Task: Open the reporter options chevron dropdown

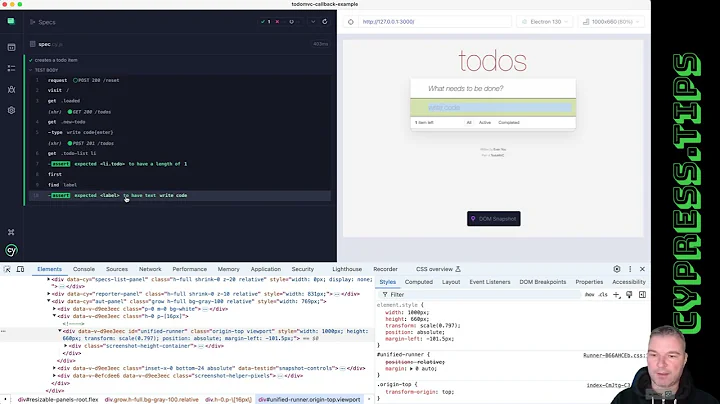Action: (x=313, y=22)
